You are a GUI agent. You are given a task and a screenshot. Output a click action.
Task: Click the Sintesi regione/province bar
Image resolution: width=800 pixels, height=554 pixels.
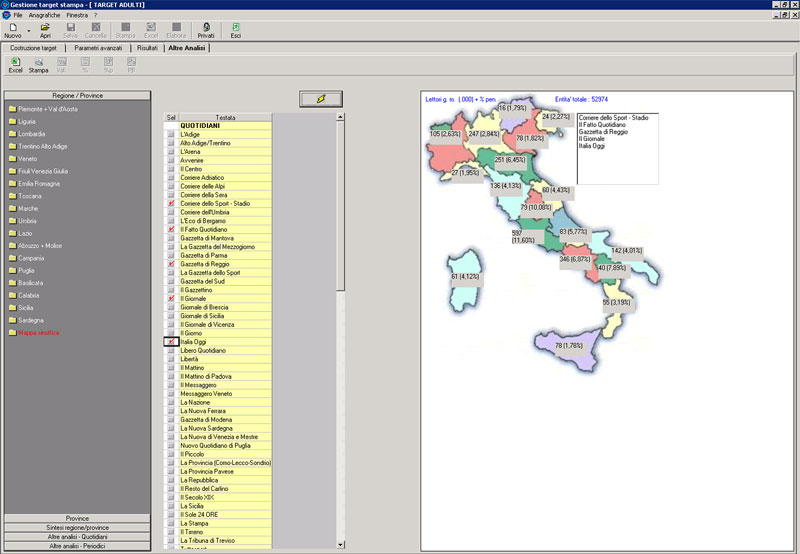(x=77, y=527)
